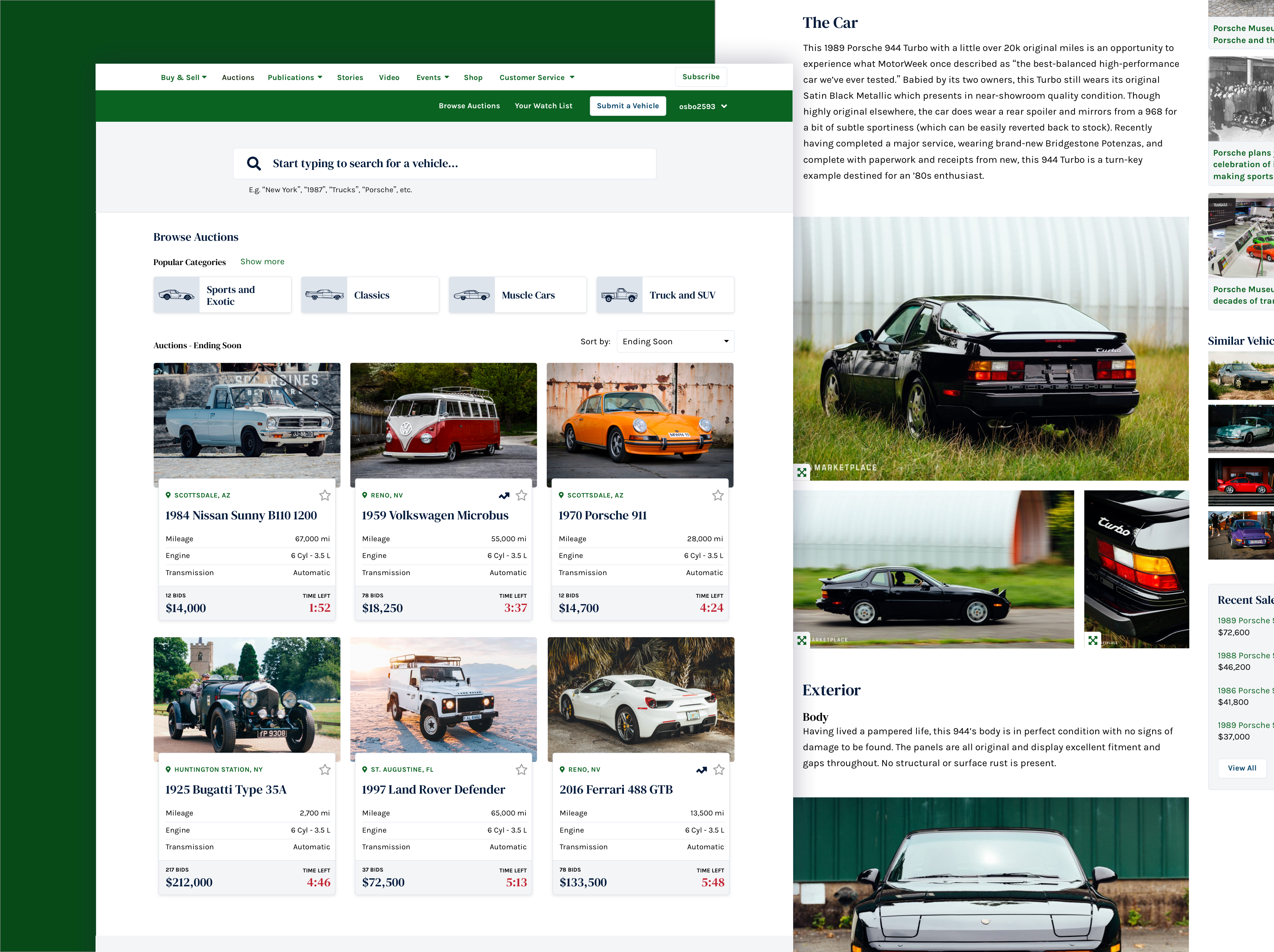Viewport: 1274px width, 952px height.
Task: Click the Truck and SUV pickup icon
Action: point(619,295)
